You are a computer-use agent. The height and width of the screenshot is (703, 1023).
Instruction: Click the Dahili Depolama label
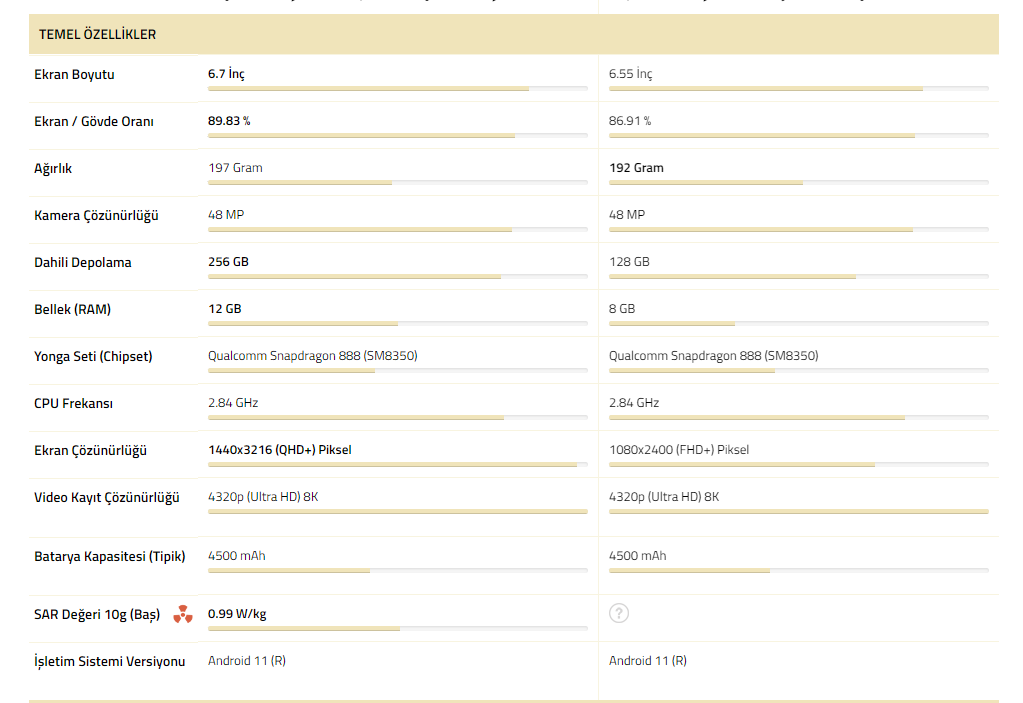click(x=83, y=262)
